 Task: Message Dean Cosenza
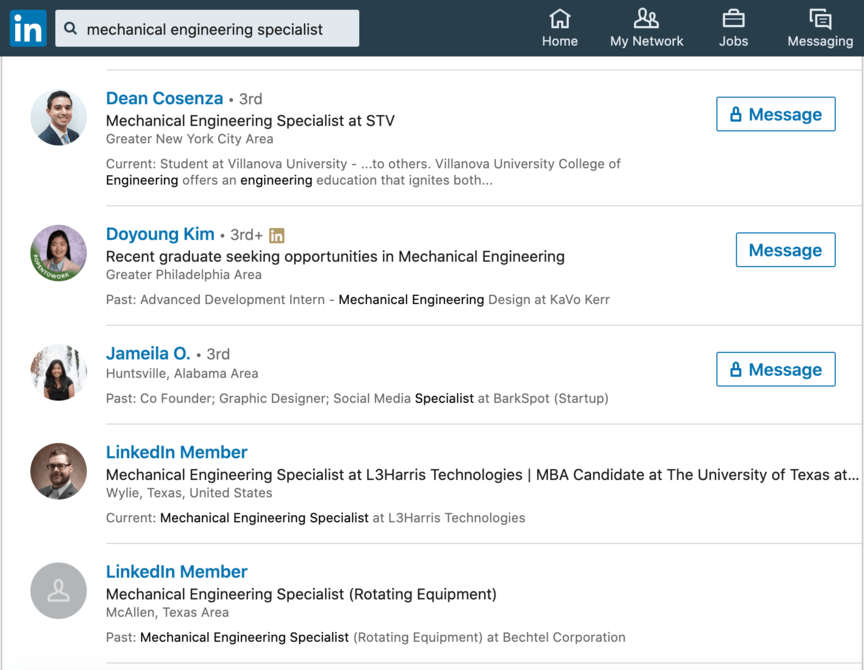click(776, 114)
